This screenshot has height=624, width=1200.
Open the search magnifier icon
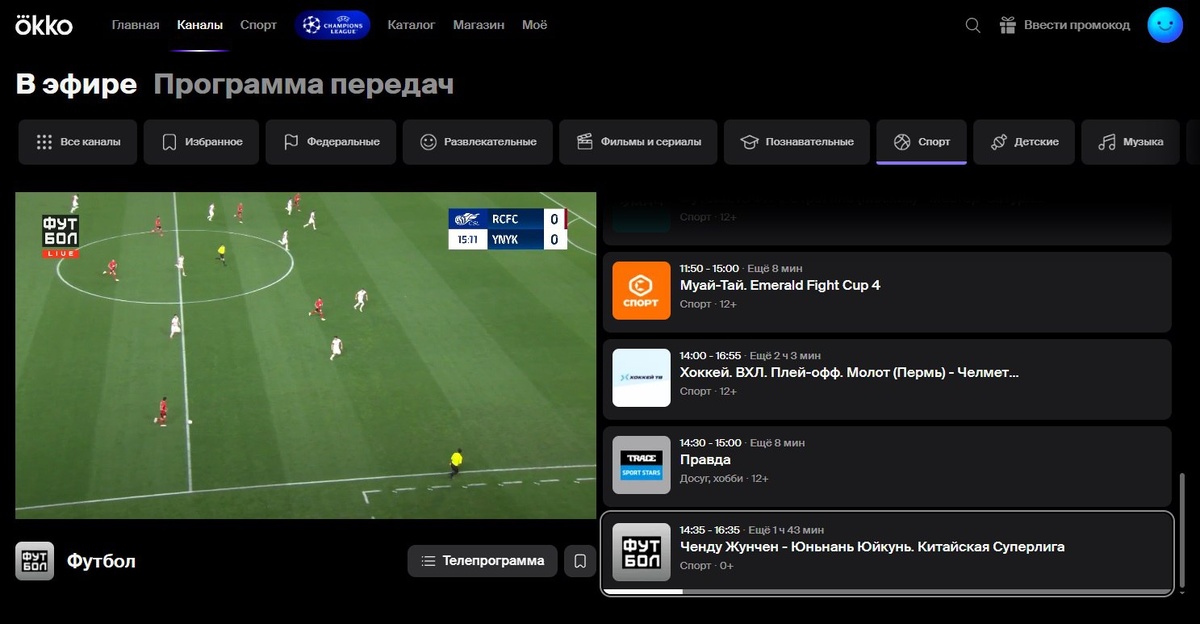coord(973,26)
